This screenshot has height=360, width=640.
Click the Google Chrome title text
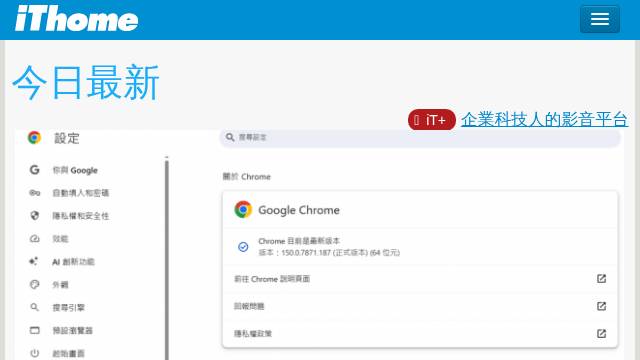coord(299,210)
